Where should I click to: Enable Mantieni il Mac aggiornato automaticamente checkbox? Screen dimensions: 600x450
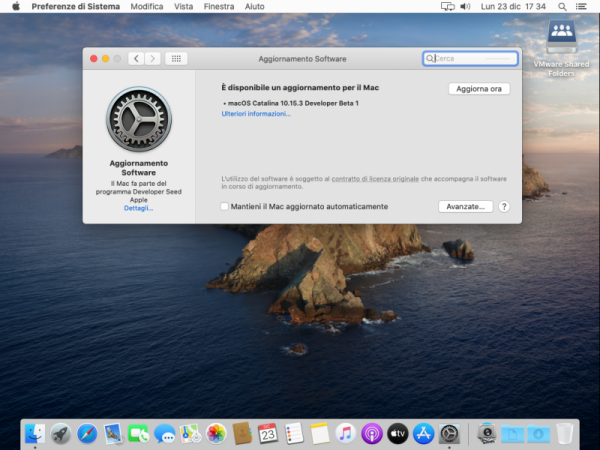coord(225,207)
